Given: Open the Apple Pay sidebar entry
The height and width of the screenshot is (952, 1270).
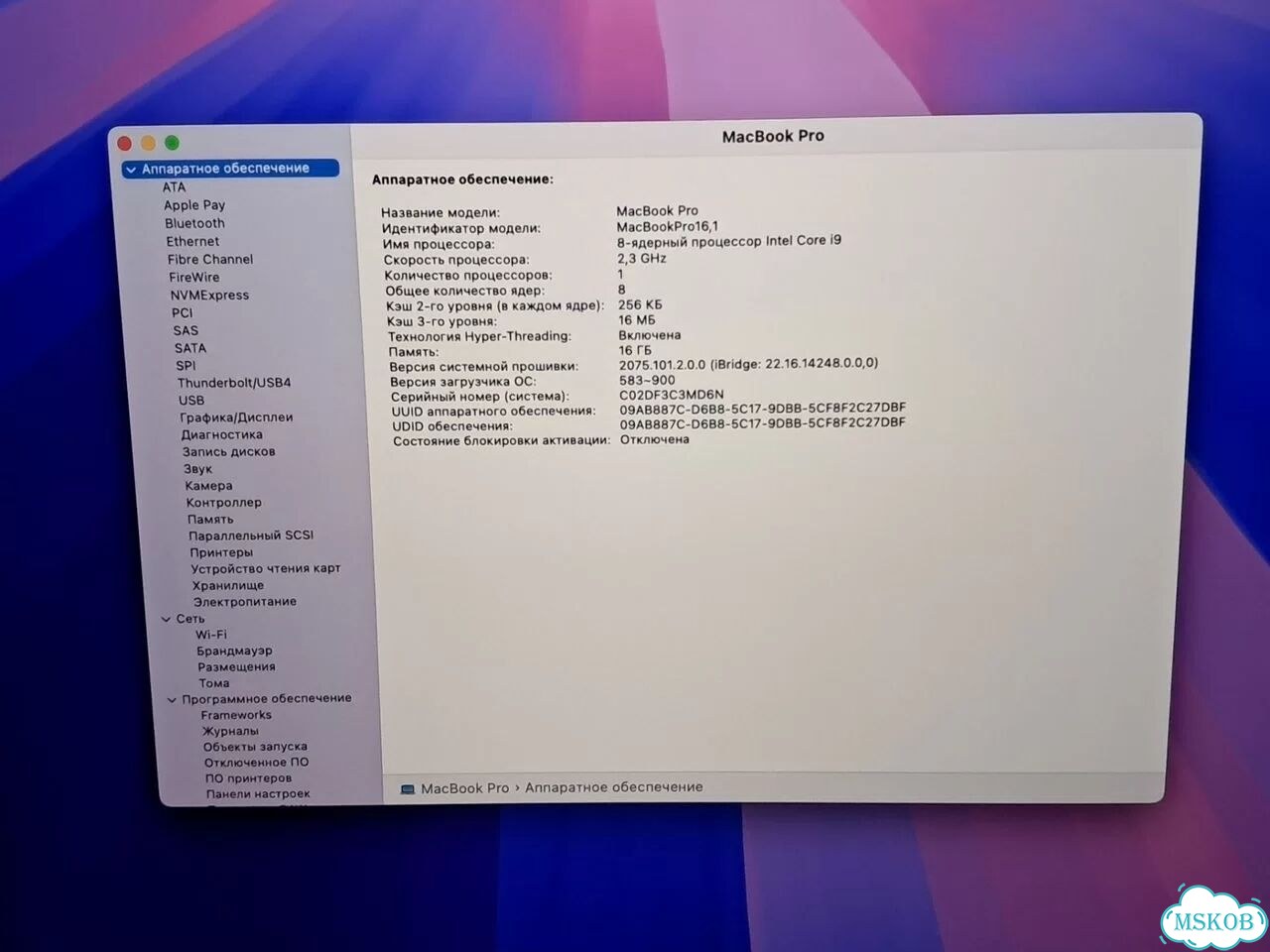Looking at the screenshot, I should (x=194, y=205).
